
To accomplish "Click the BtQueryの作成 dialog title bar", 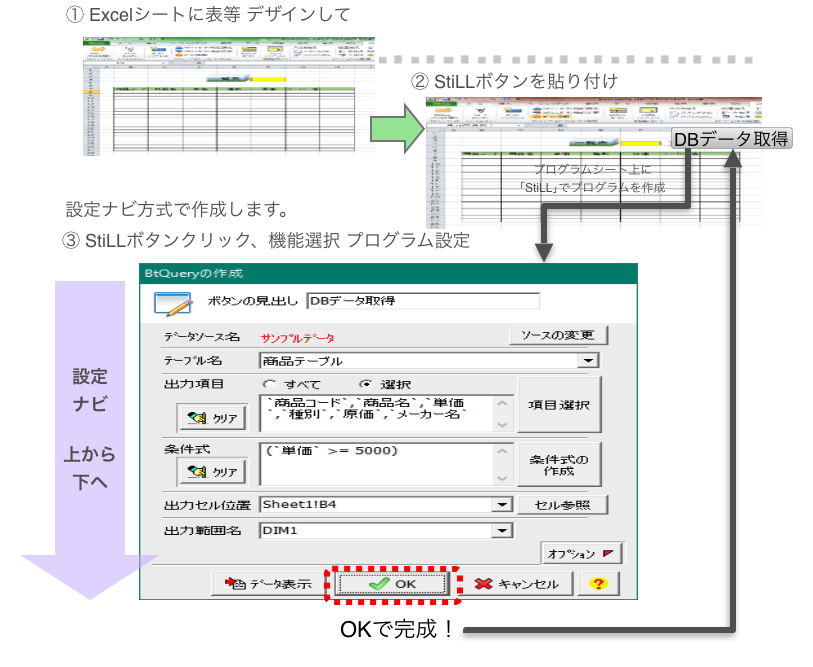I will coord(388,273).
